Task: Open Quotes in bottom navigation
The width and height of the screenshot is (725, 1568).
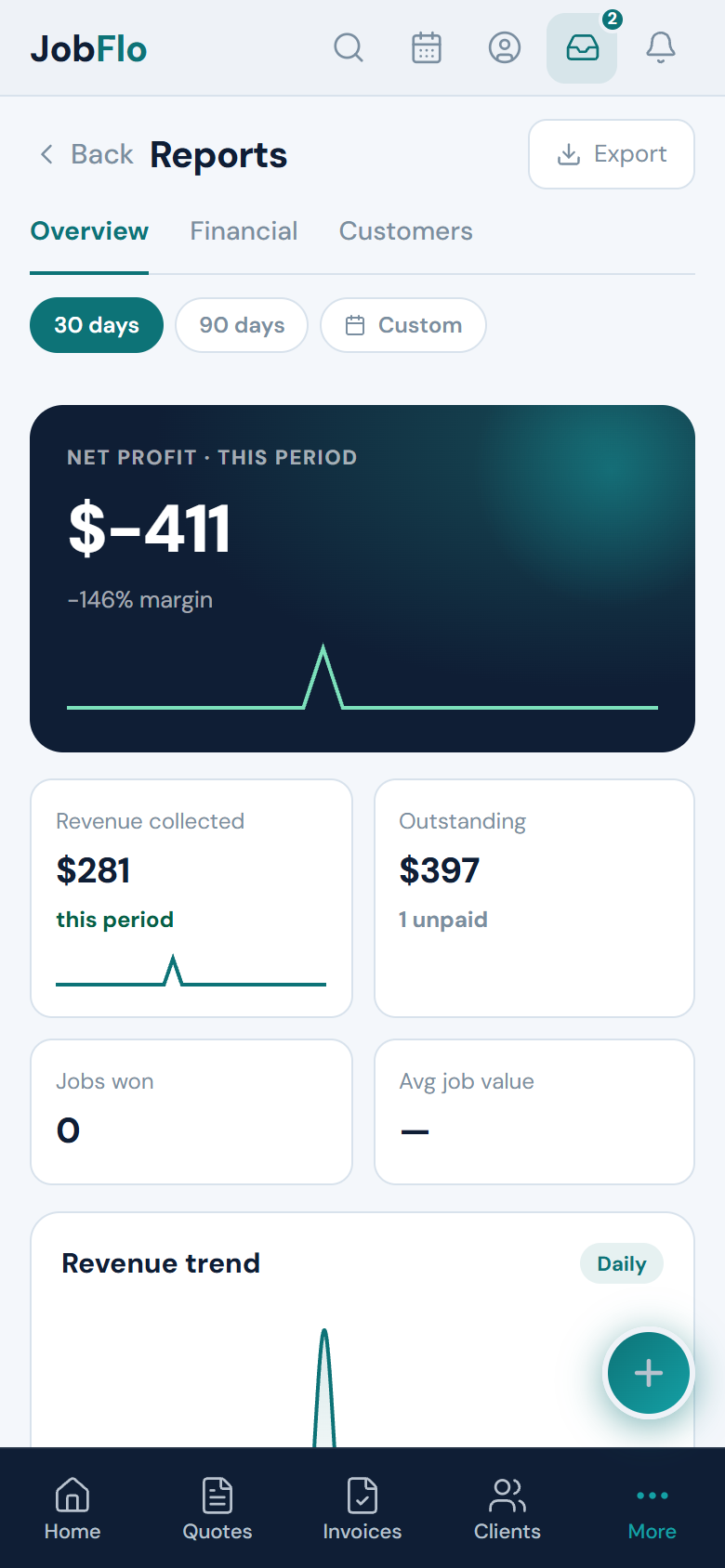Action: (x=217, y=1509)
